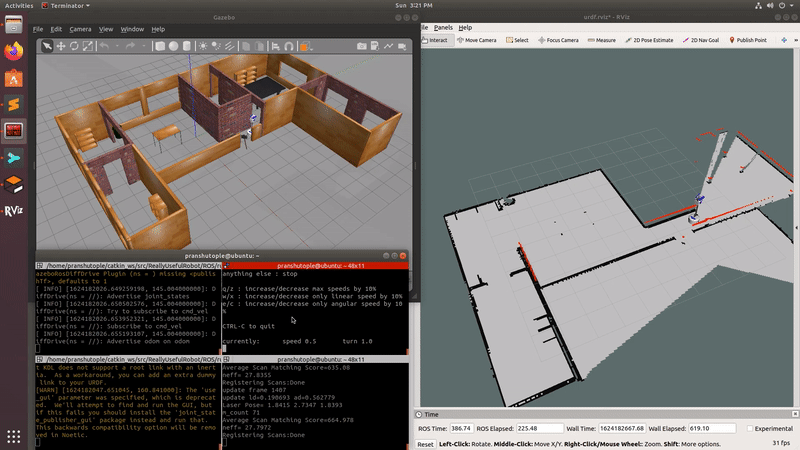Image resolution: width=800 pixels, height=450 pixels.
Task: Select the Focus Camera tool in RViz
Action: 558,40
